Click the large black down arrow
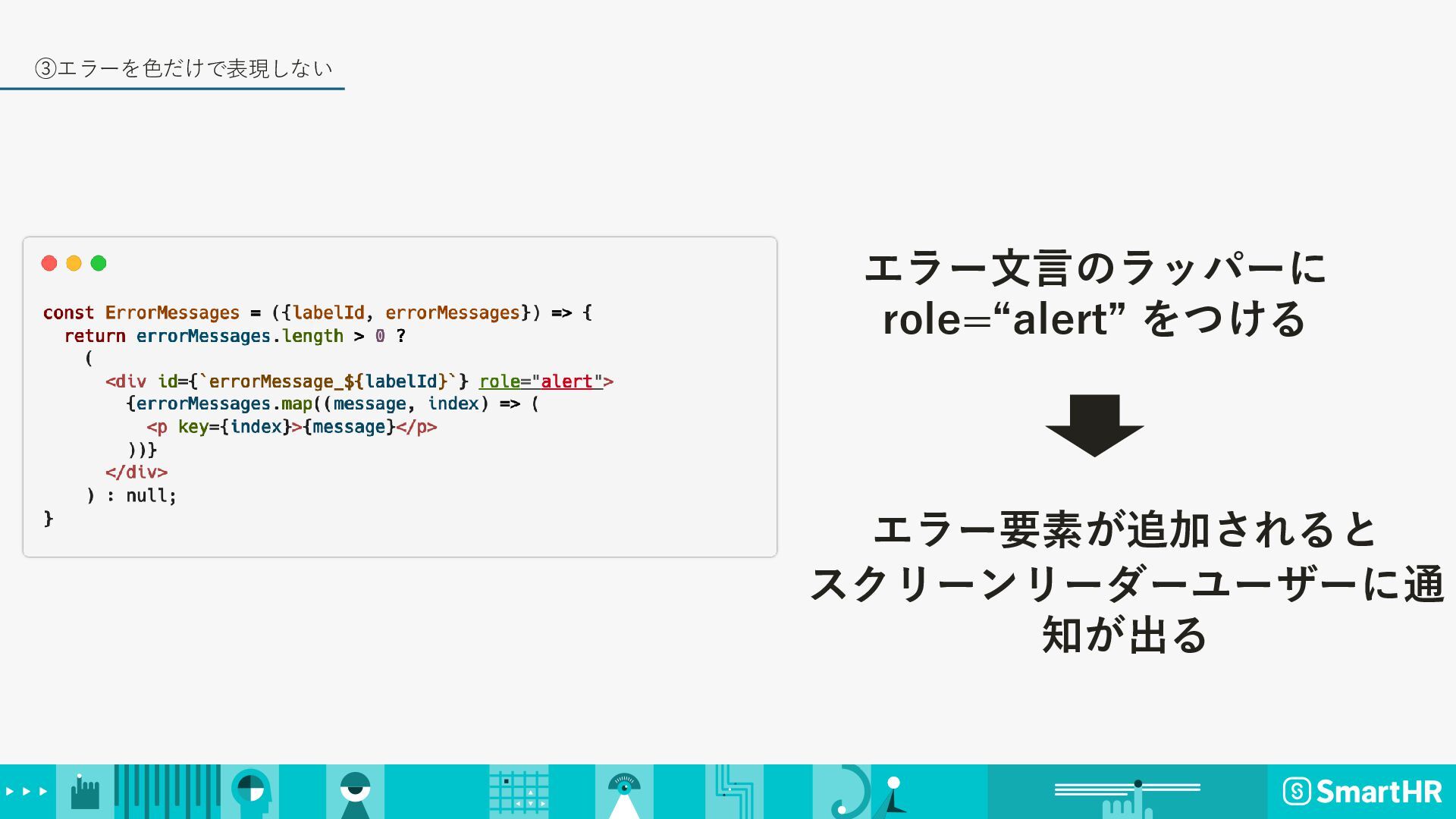Viewport: 1456px width, 819px height. 1094,425
